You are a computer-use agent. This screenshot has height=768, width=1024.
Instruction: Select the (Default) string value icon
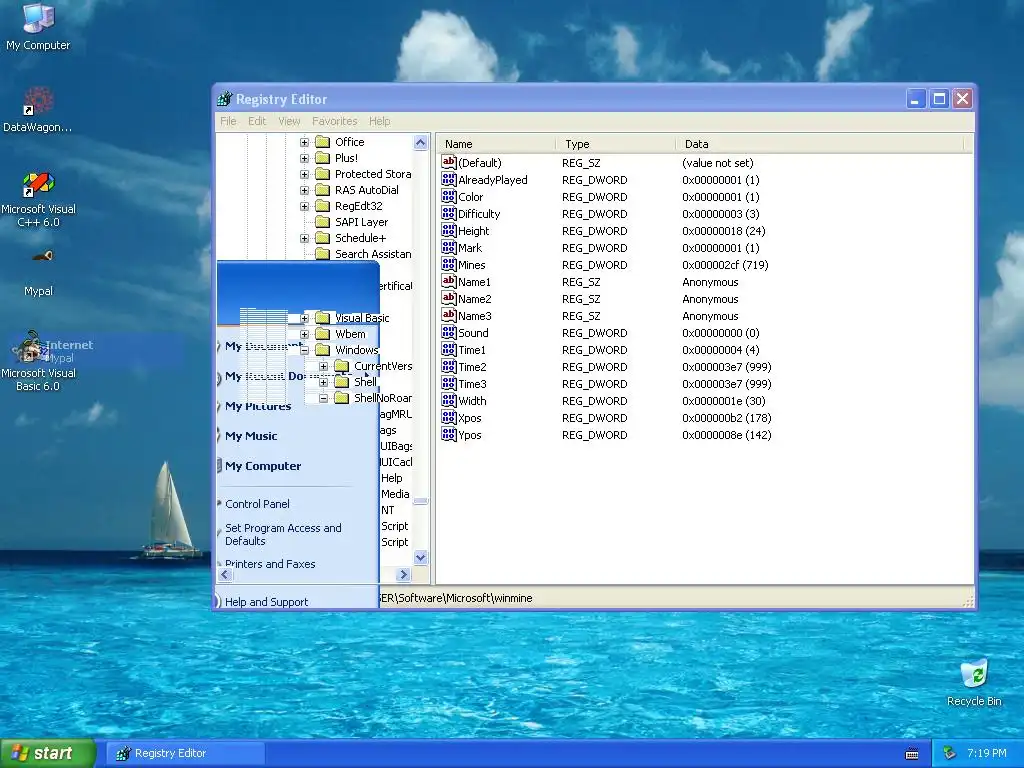click(449, 163)
